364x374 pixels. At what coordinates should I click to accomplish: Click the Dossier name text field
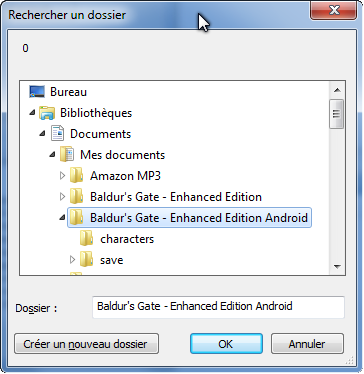tap(218, 307)
